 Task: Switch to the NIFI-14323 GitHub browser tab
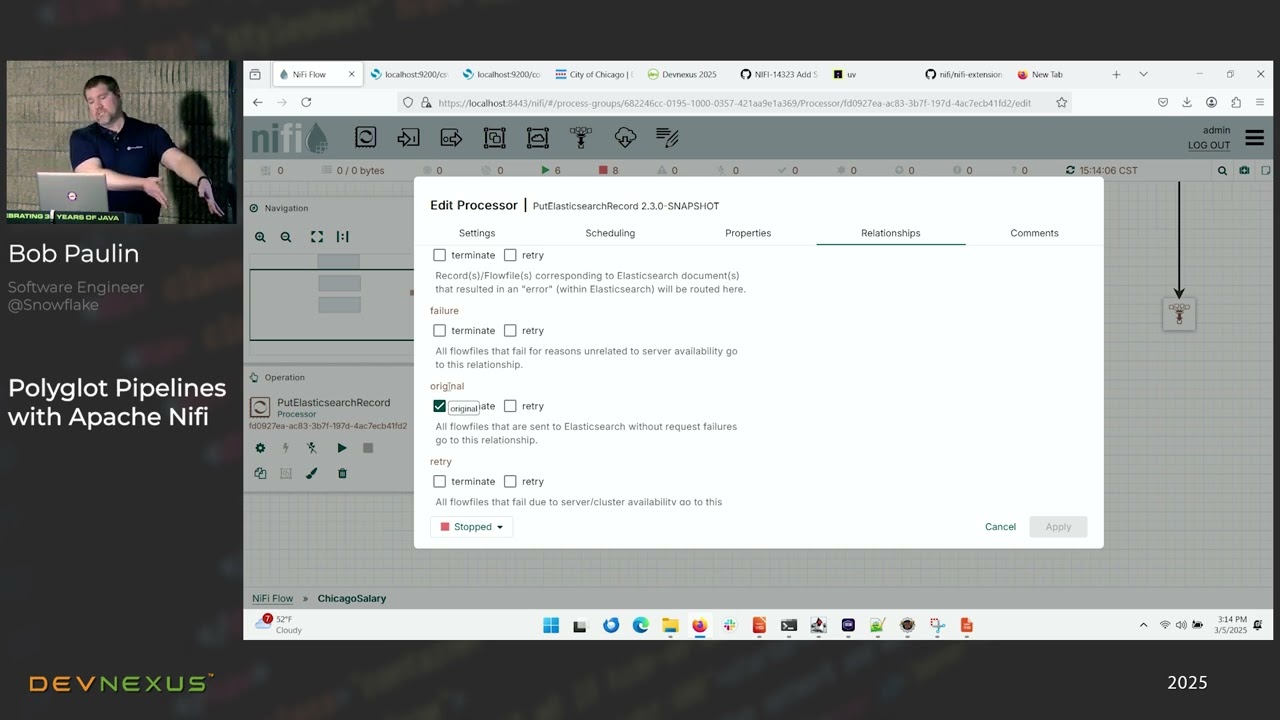click(x=778, y=74)
